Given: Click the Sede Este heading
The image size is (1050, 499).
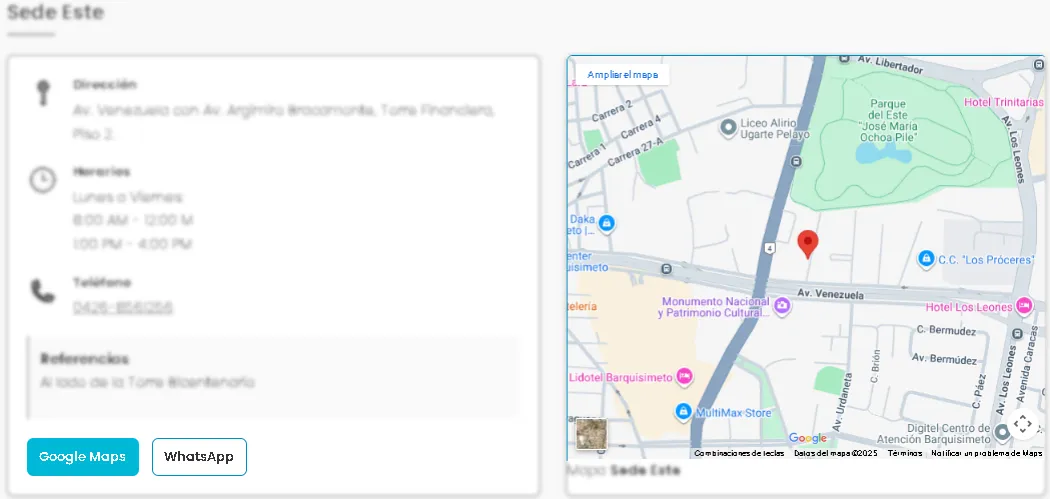Looking at the screenshot, I should pyautogui.click(x=56, y=12).
